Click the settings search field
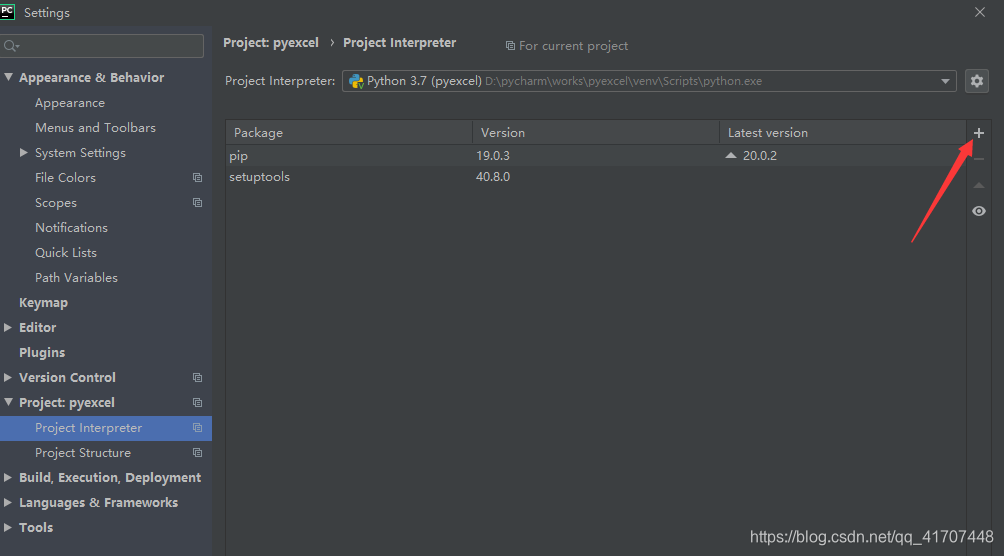This screenshot has height=556, width=1004. 102,46
